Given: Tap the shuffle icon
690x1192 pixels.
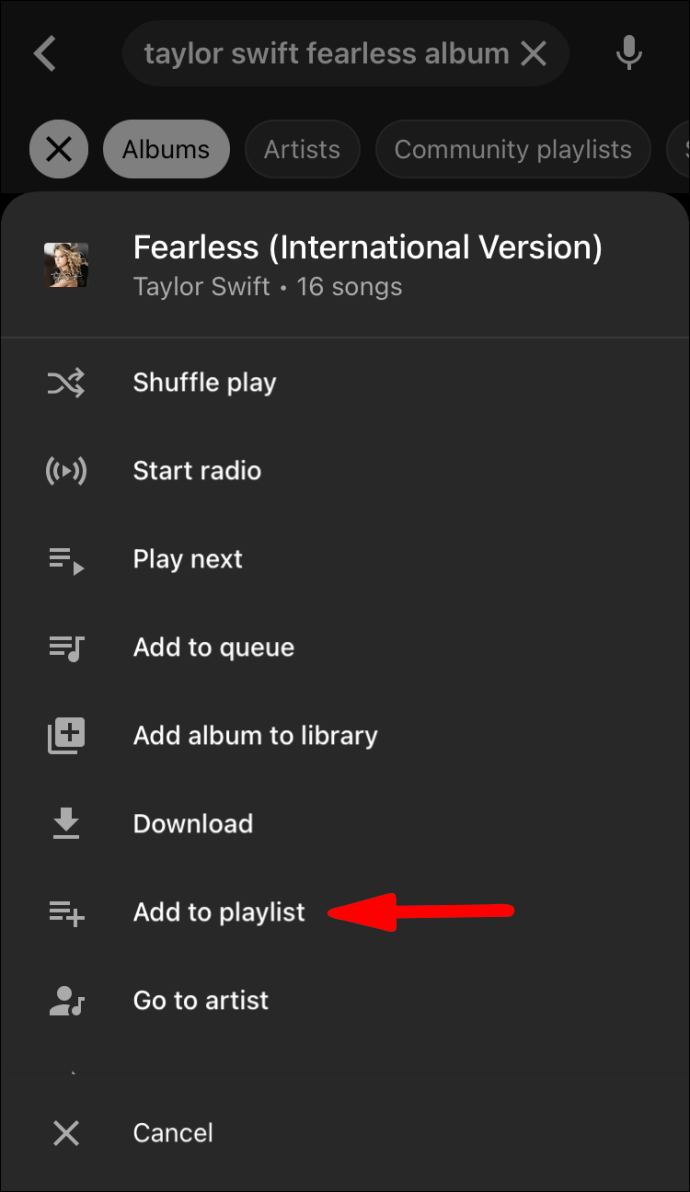Looking at the screenshot, I should click(66, 382).
